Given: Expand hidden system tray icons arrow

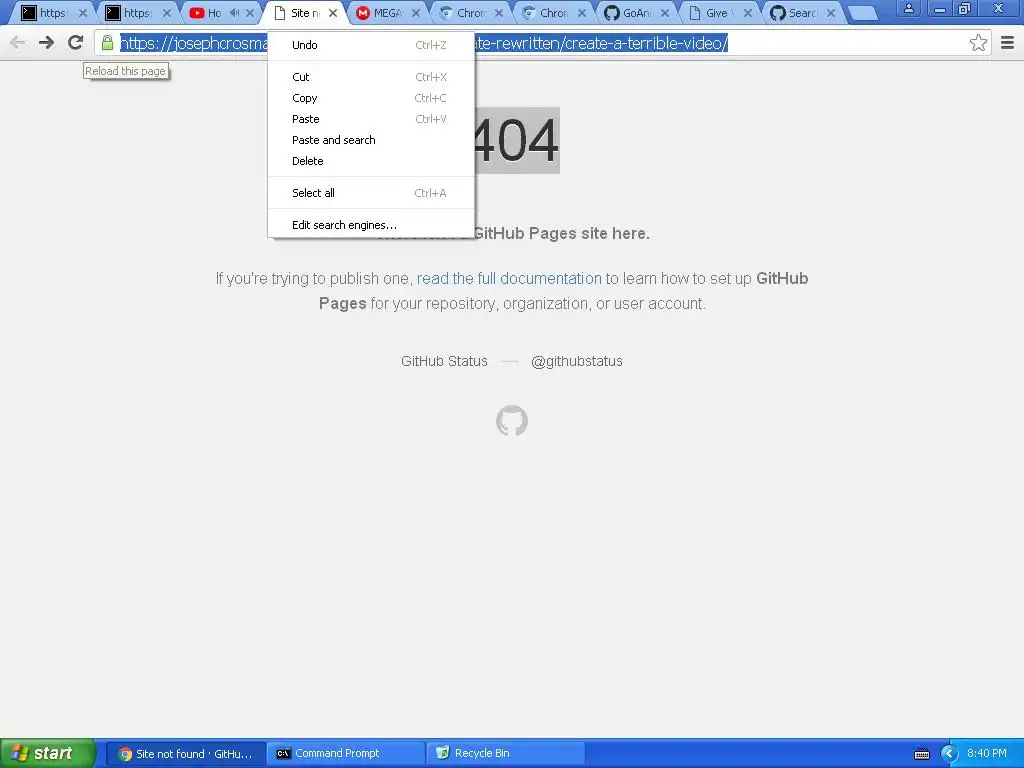Looking at the screenshot, I should [949, 754].
